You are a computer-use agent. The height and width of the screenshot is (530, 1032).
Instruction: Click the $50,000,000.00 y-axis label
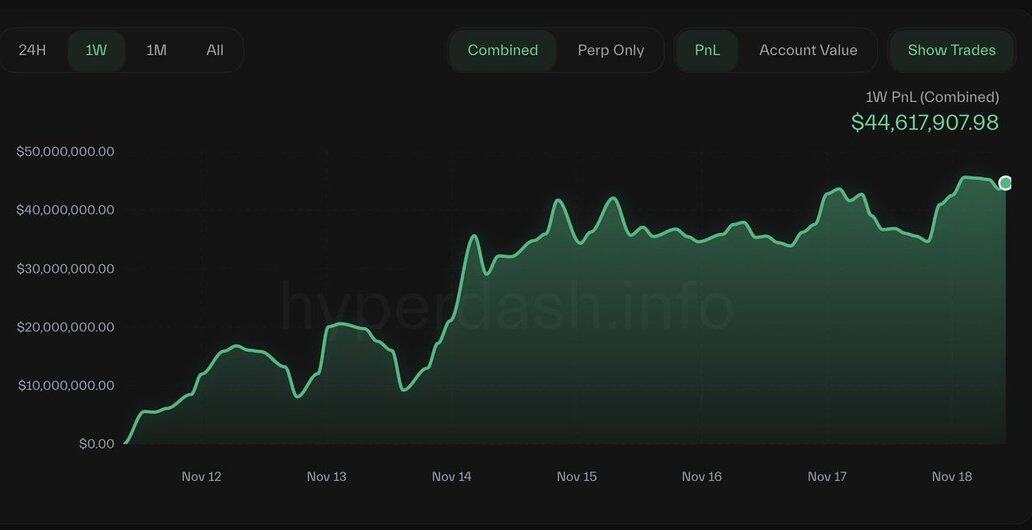[65, 152]
